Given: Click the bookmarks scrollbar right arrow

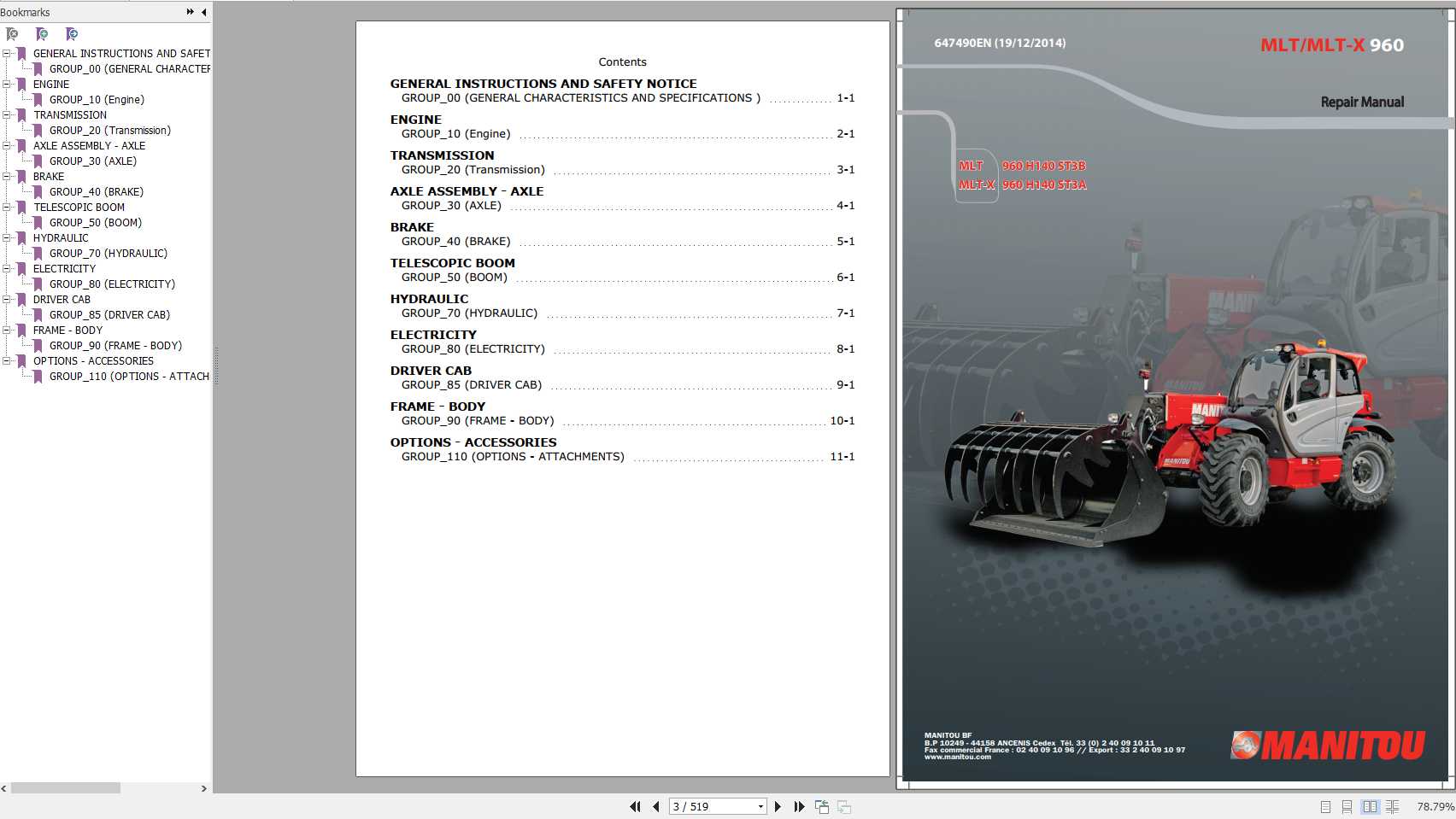Looking at the screenshot, I should tap(203, 788).
